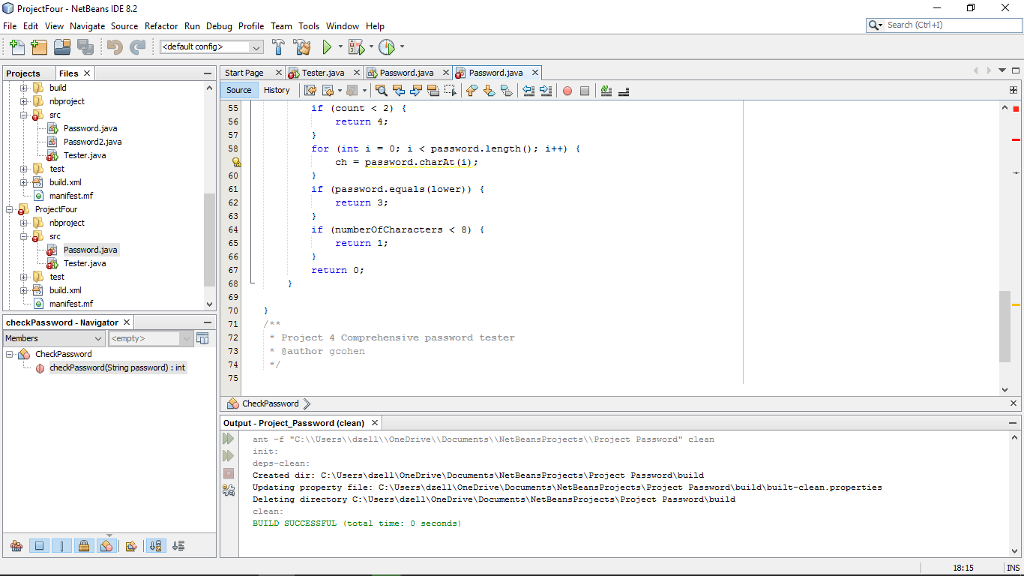Open the default config dropdown

point(255,47)
